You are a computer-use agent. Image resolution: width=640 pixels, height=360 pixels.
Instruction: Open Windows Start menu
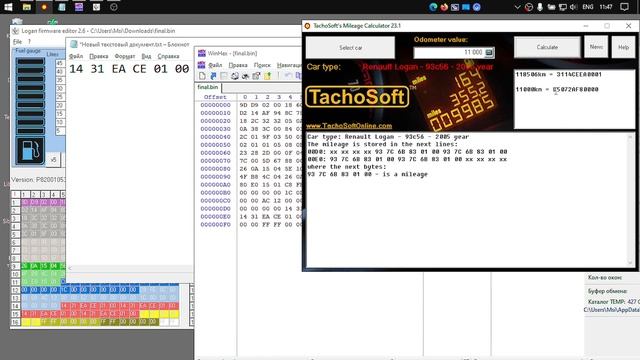coord(8,7)
